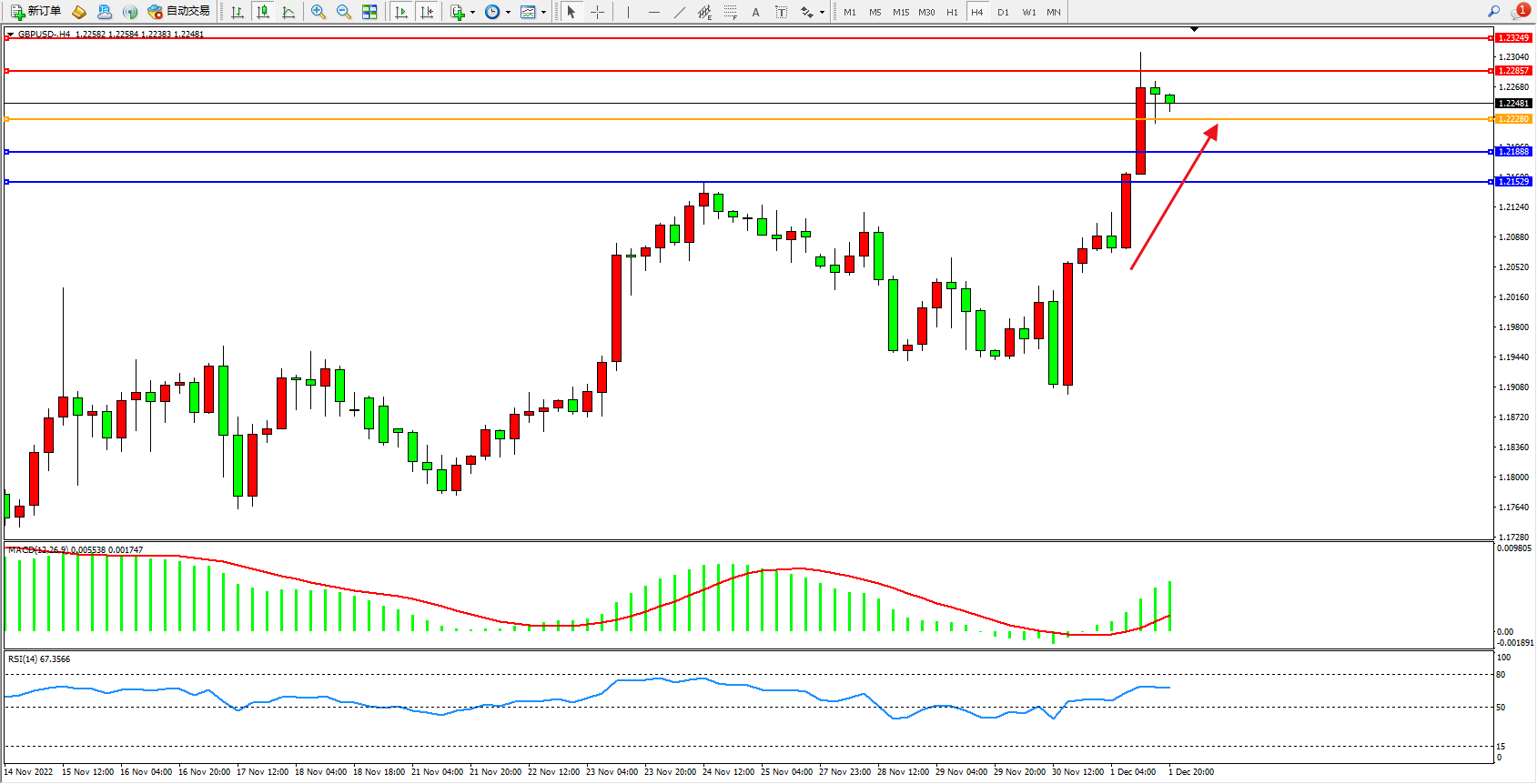Screen dimensions: 1537x784
Task: Select the Fibonacci retracement tool
Action: [x=730, y=12]
